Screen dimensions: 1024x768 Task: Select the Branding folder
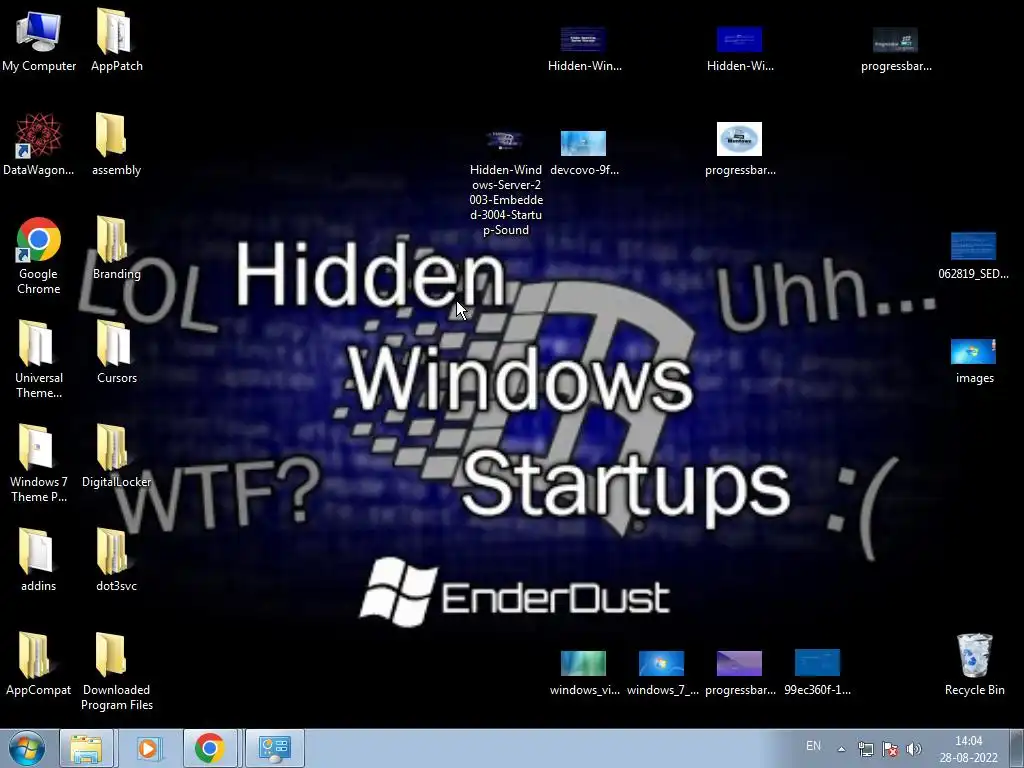pyautogui.click(x=116, y=248)
